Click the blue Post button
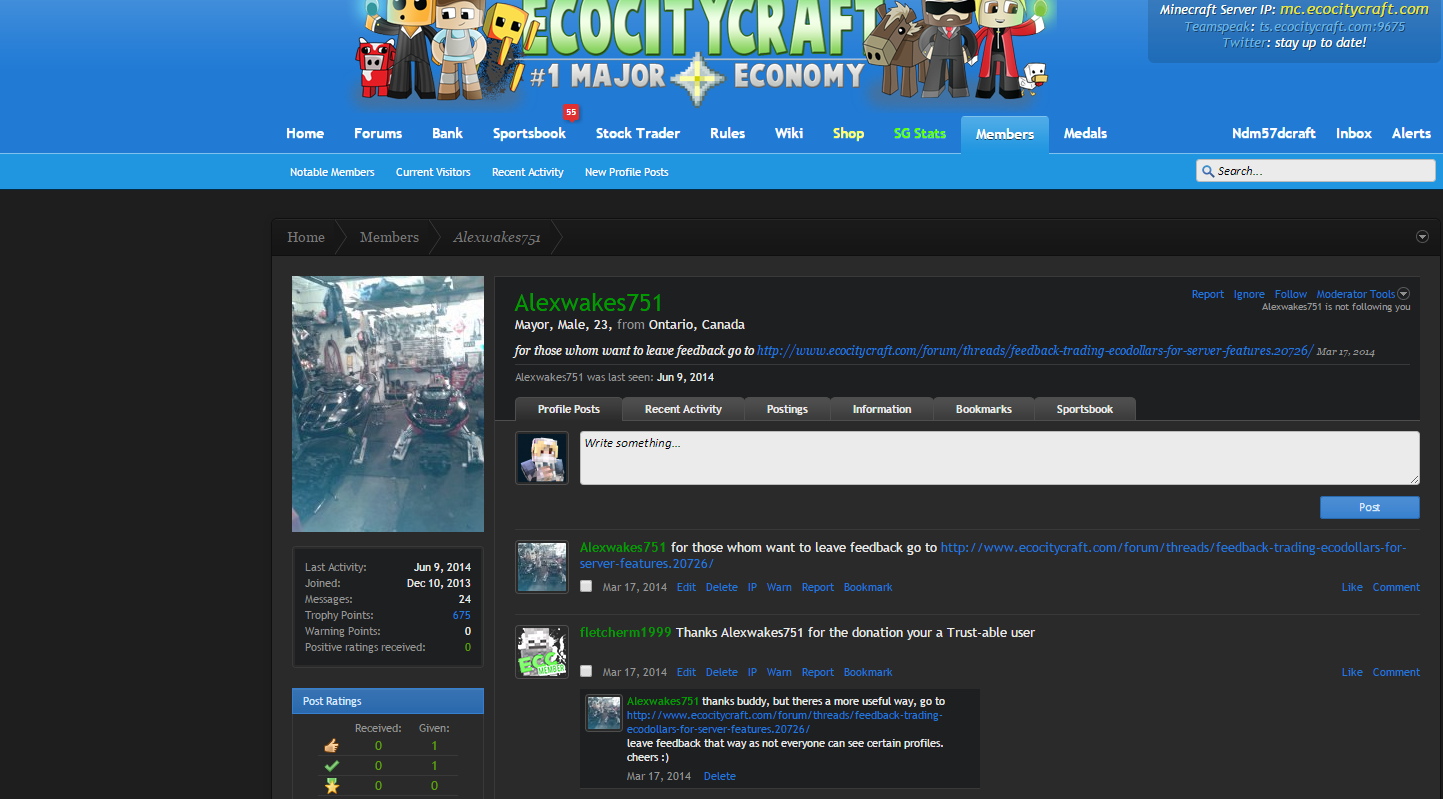 1370,507
